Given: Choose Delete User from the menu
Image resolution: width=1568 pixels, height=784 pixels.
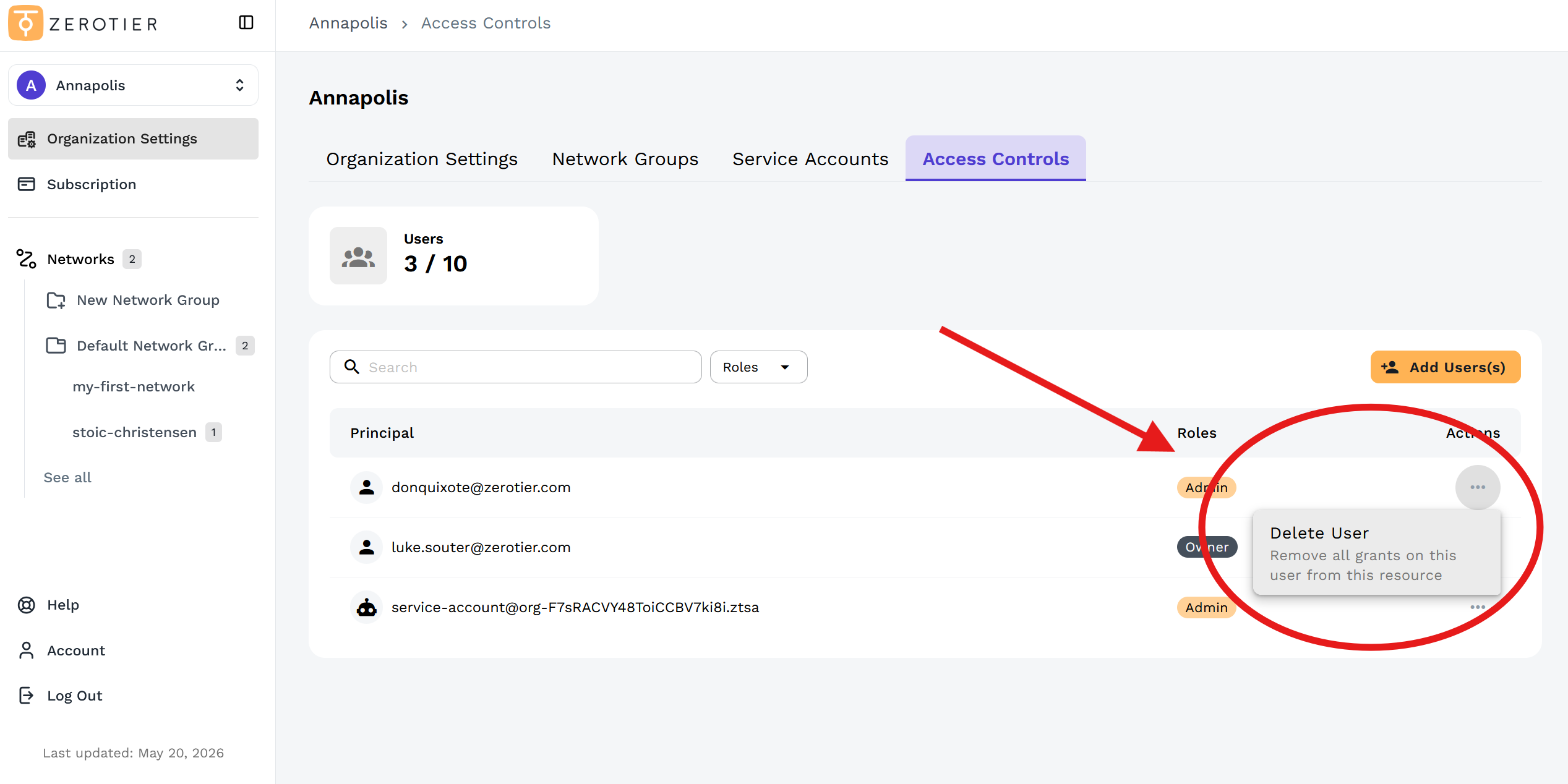Looking at the screenshot, I should pos(1376,553).
